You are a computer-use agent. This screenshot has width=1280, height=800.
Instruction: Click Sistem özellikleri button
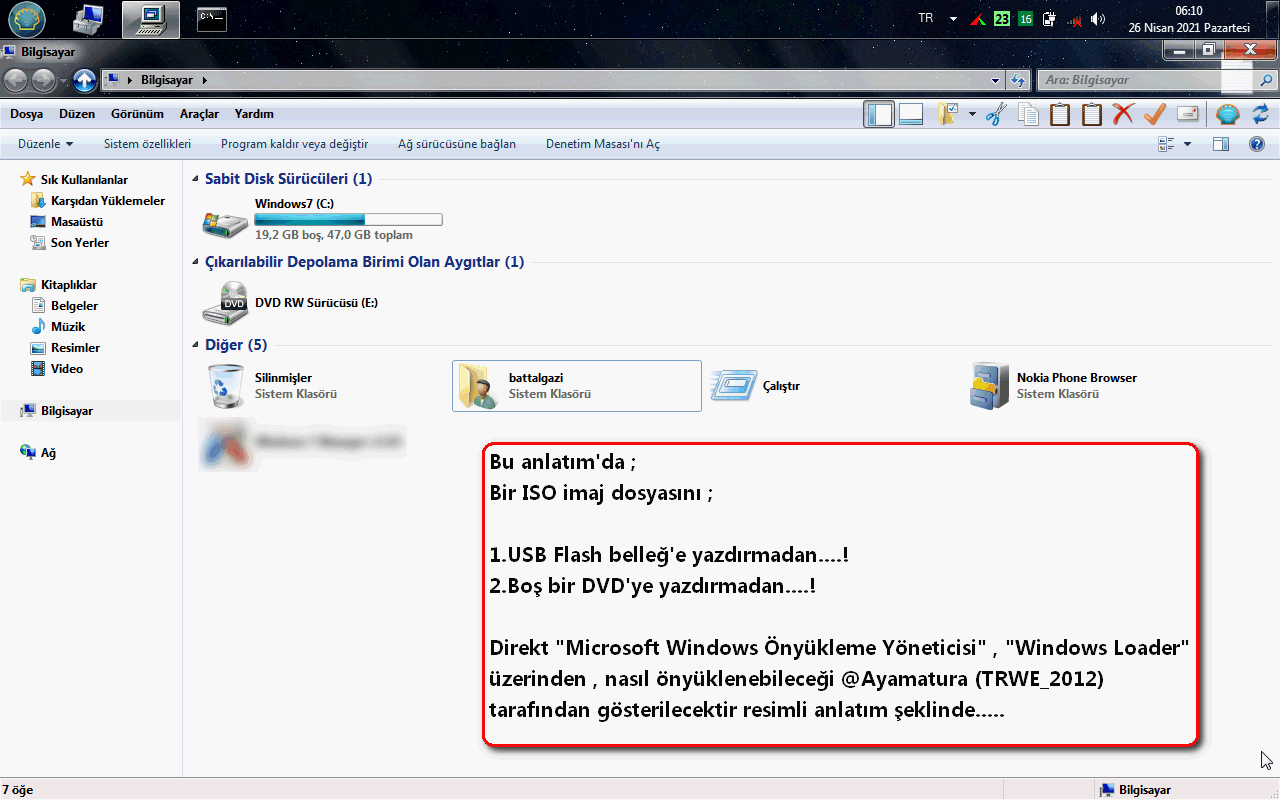(147, 144)
